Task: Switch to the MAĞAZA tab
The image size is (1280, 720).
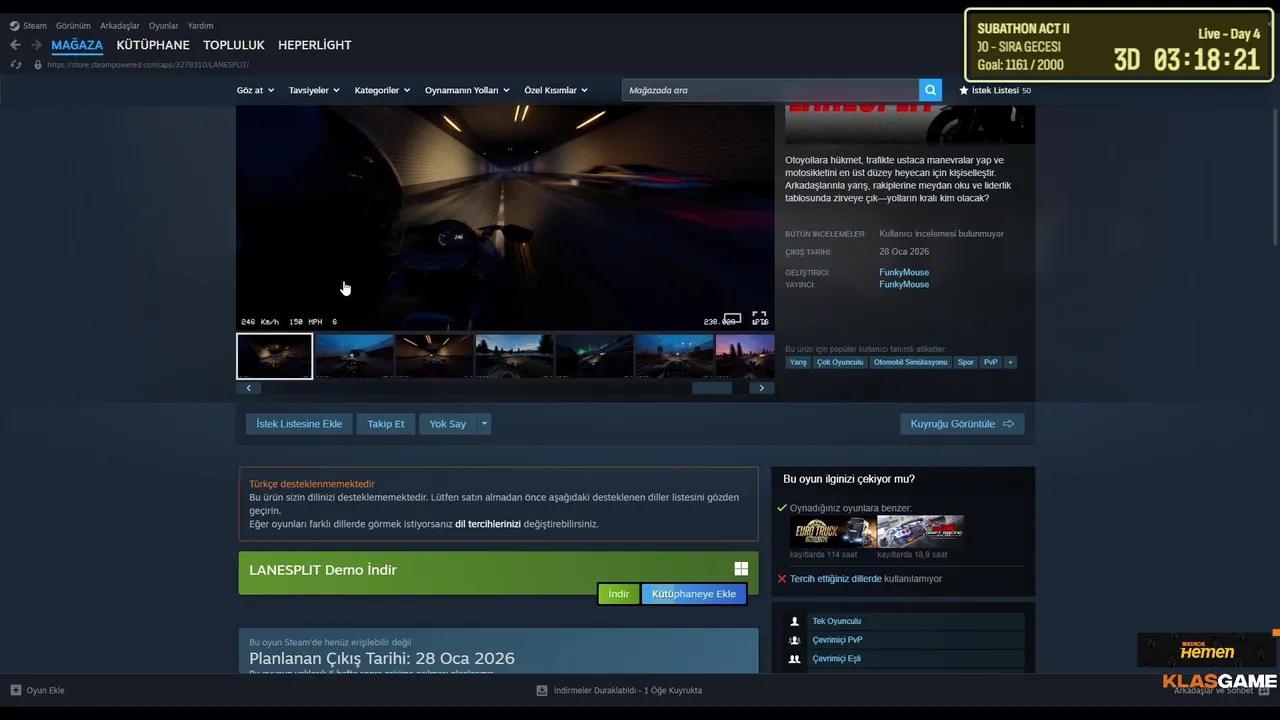Action: (77, 45)
